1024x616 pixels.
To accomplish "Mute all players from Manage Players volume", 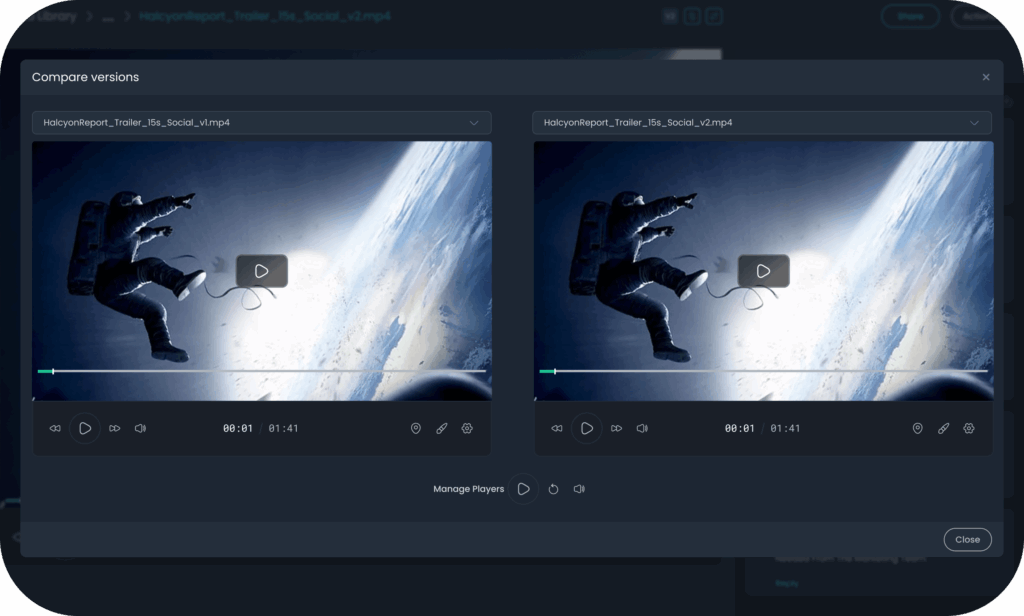I will [579, 489].
